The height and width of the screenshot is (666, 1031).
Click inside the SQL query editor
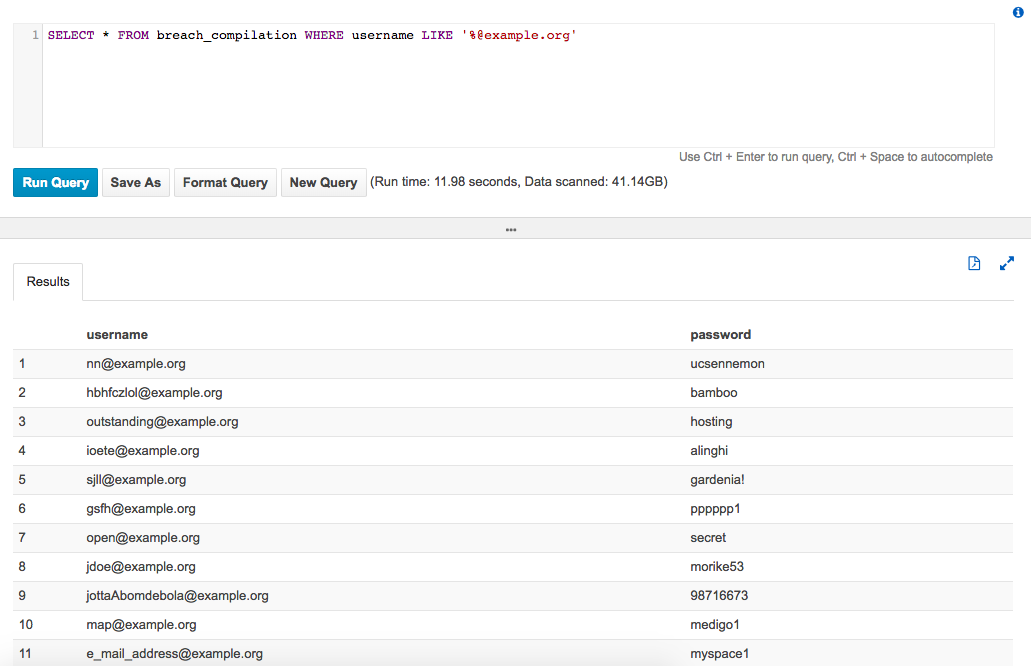point(500,90)
